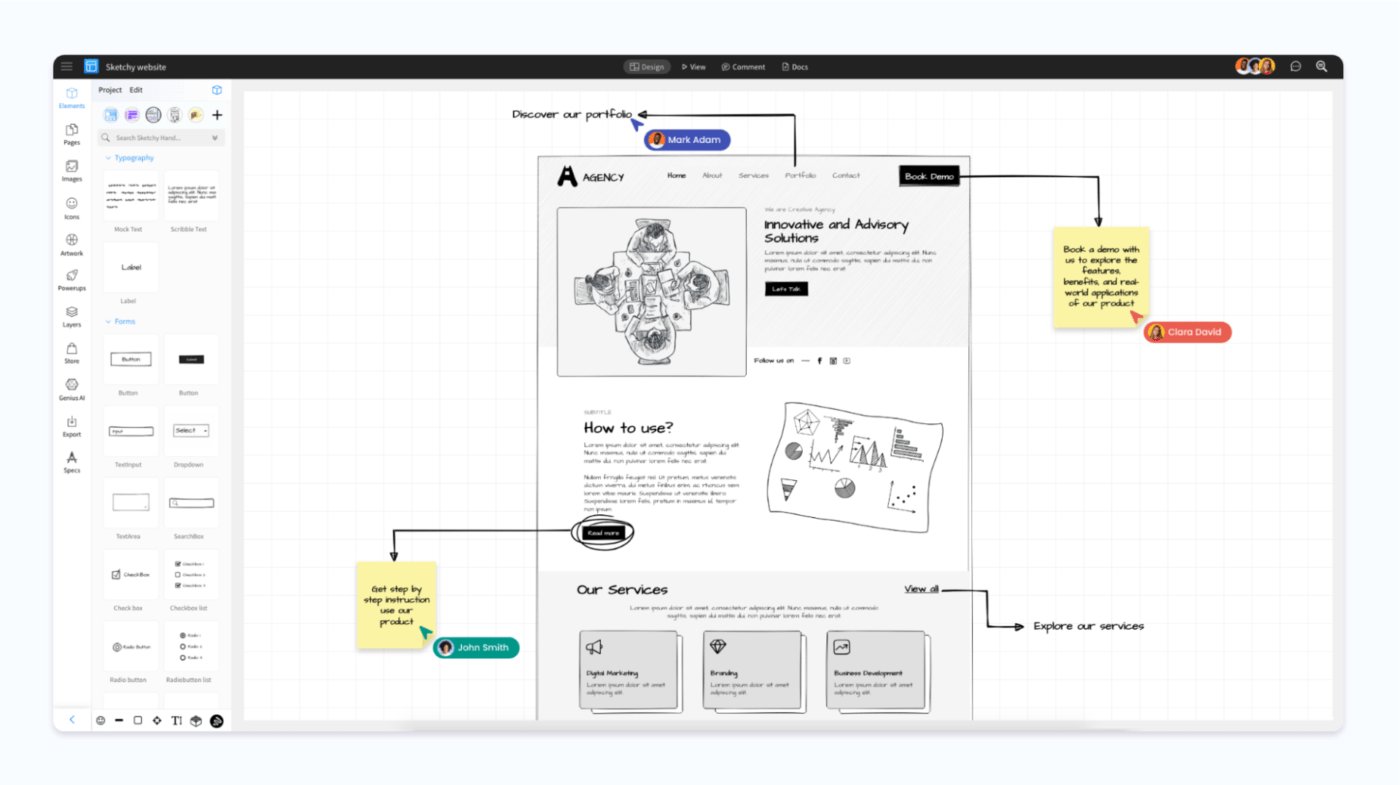Click the blue app logo beside Sketchy website

(91, 67)
